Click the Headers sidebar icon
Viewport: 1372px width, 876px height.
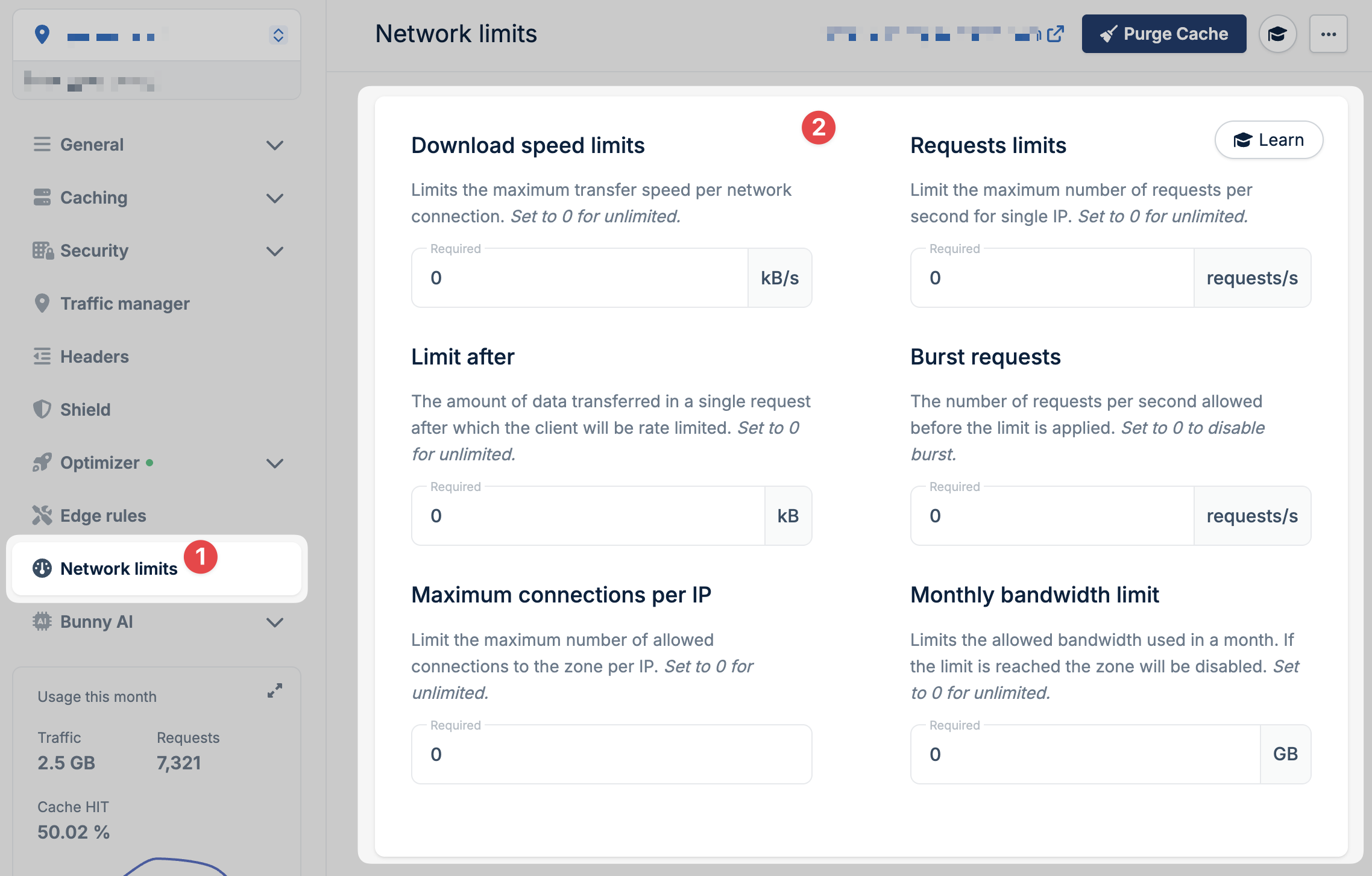[42, 357]
